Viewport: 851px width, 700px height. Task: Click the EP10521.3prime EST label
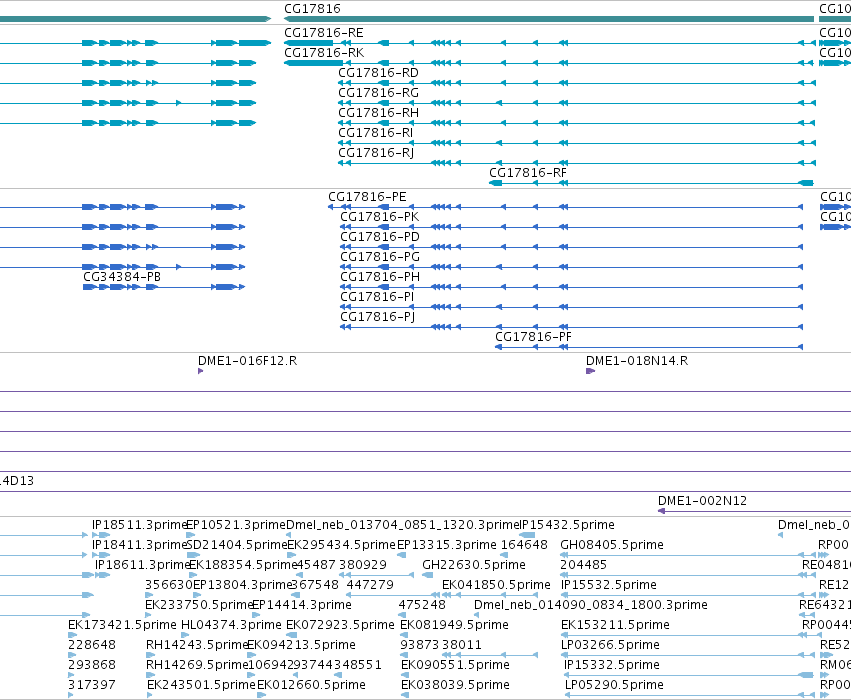(x=236, y=525)
